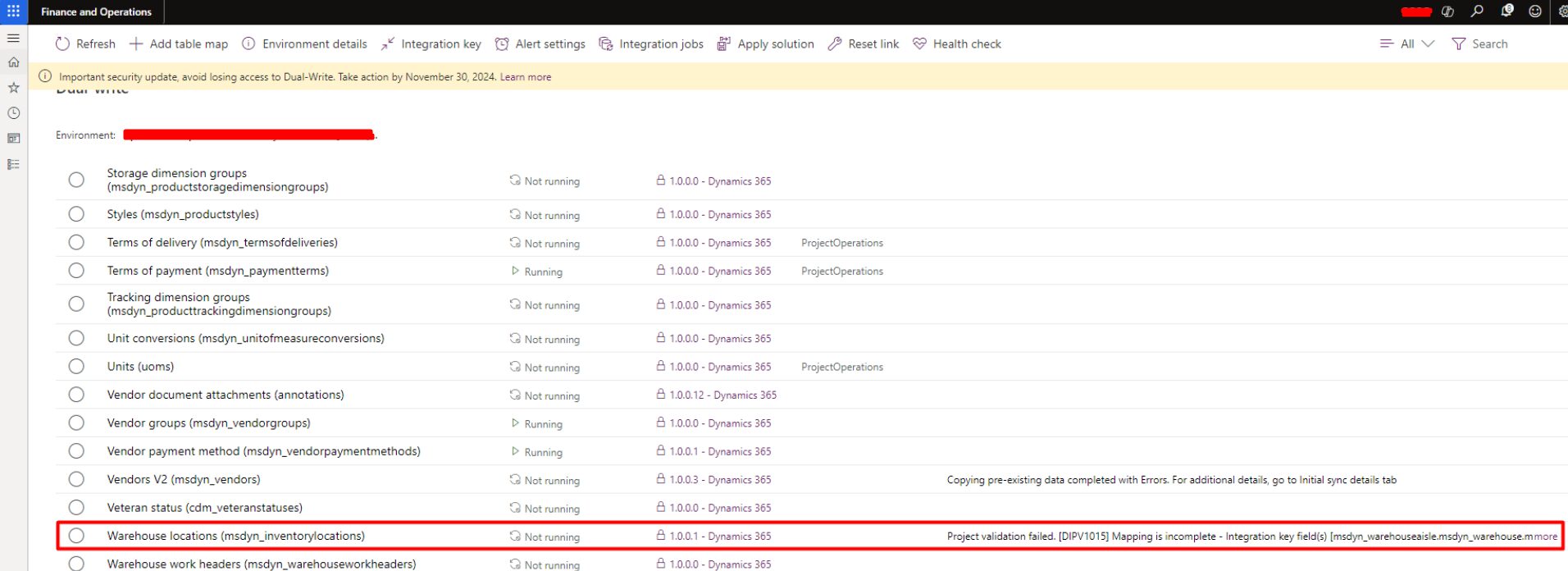Open the feedback smiley icon

pos(1535,11)
